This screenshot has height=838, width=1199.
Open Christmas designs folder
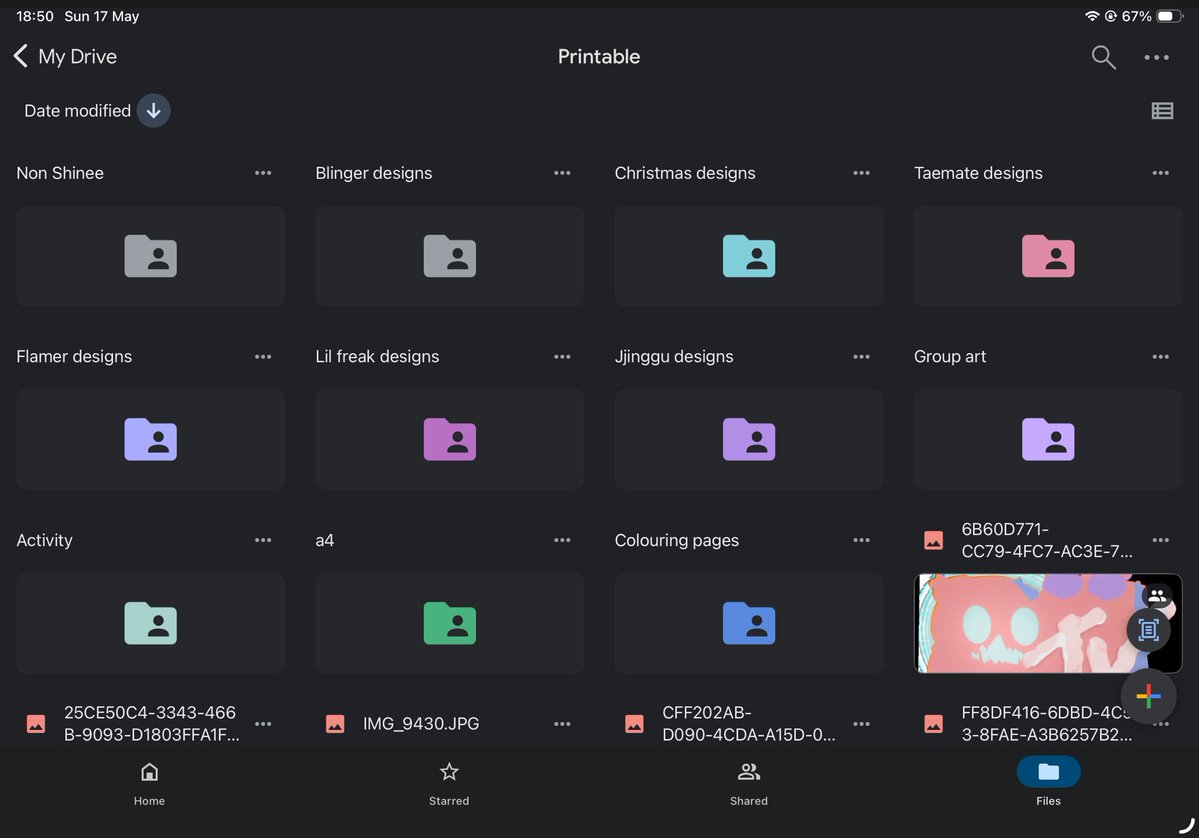[x=749, y=256]
